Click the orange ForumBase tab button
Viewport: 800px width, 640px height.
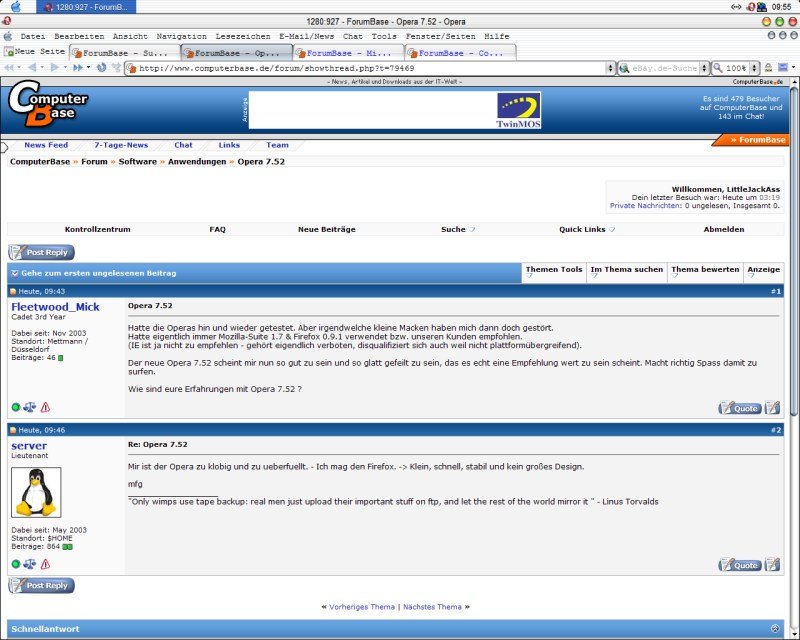pyautogui.click(x=752, y=140)
